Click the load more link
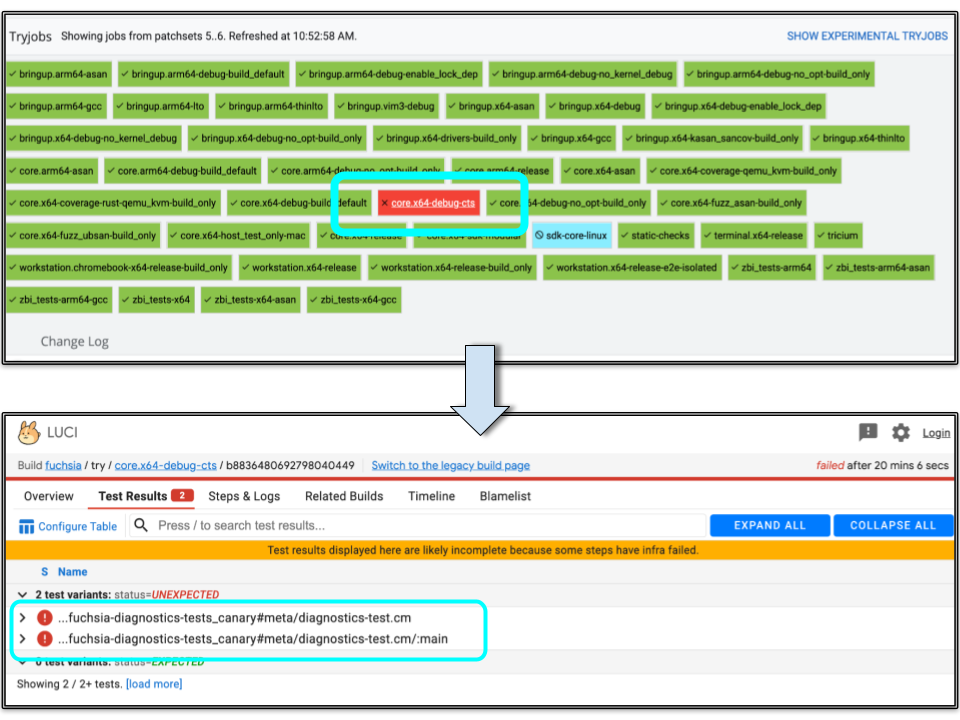The width and height of the screenshot is (960, 720). (152, 684)
